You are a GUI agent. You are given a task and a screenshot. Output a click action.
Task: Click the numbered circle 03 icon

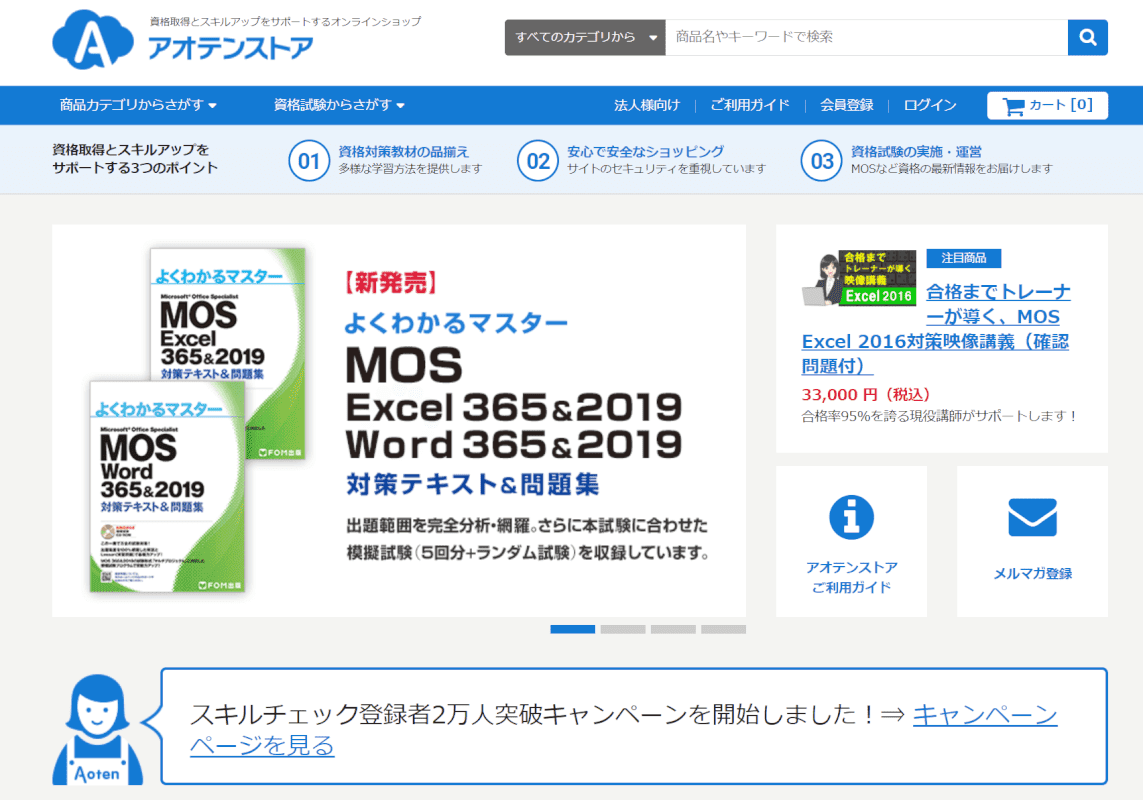coord(822,160)
